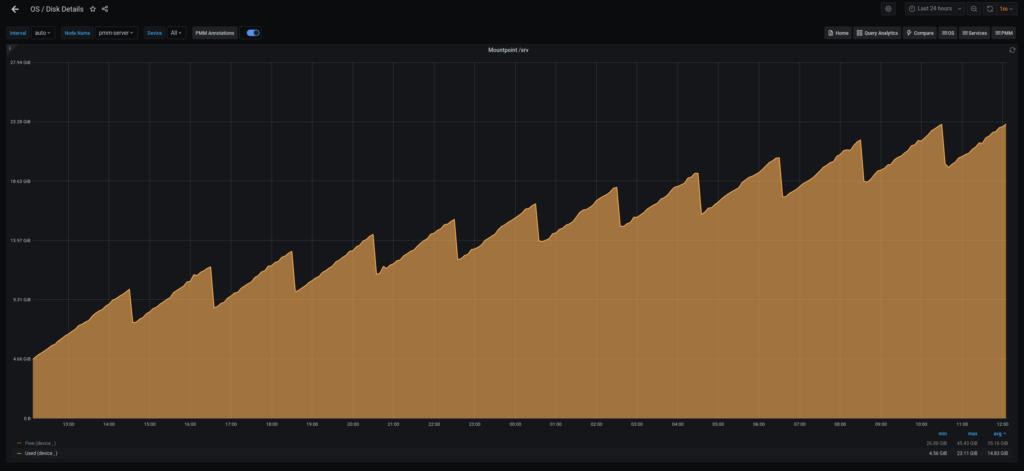Expand the Device All dropdown
1024x471 pixels.
tap(176, 33)
